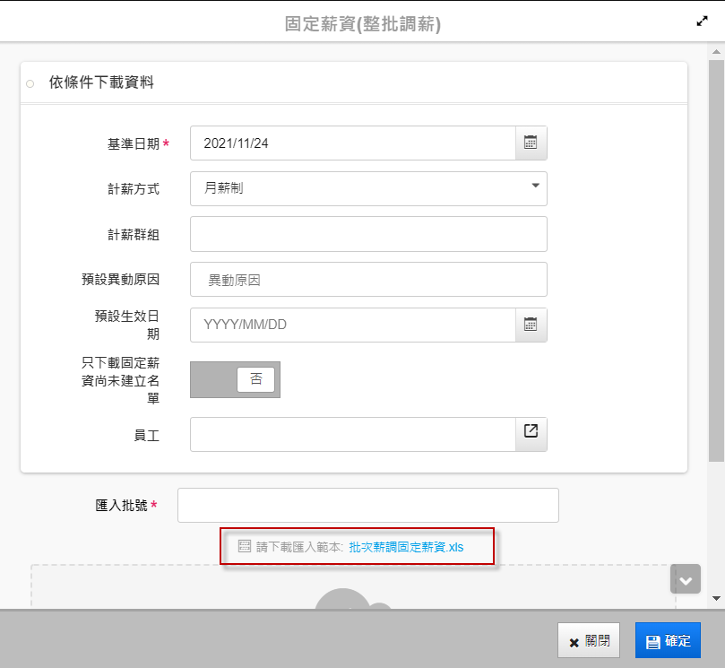725x668 pixels.
Task: Open the calendar picker for 基準日期
Action: tap(531, 143)
